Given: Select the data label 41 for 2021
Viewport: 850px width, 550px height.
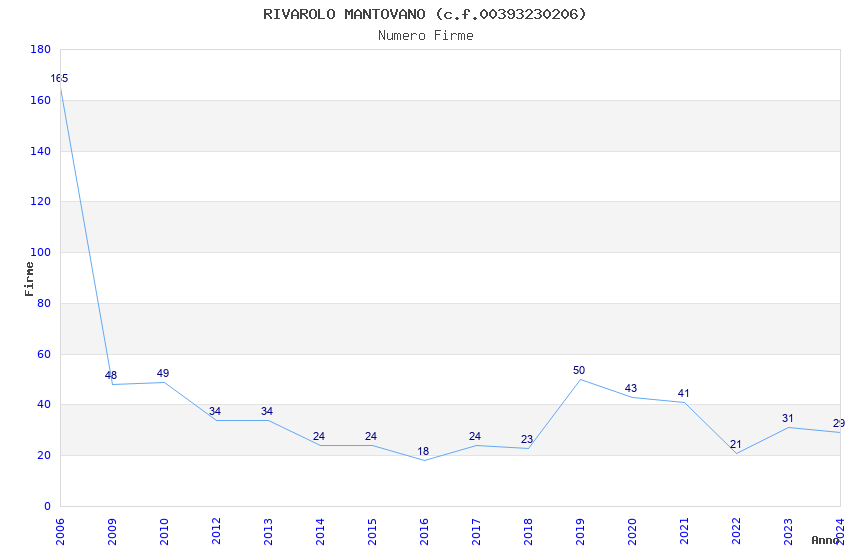Looking at the screenshot, I should (x=683, y=393).
